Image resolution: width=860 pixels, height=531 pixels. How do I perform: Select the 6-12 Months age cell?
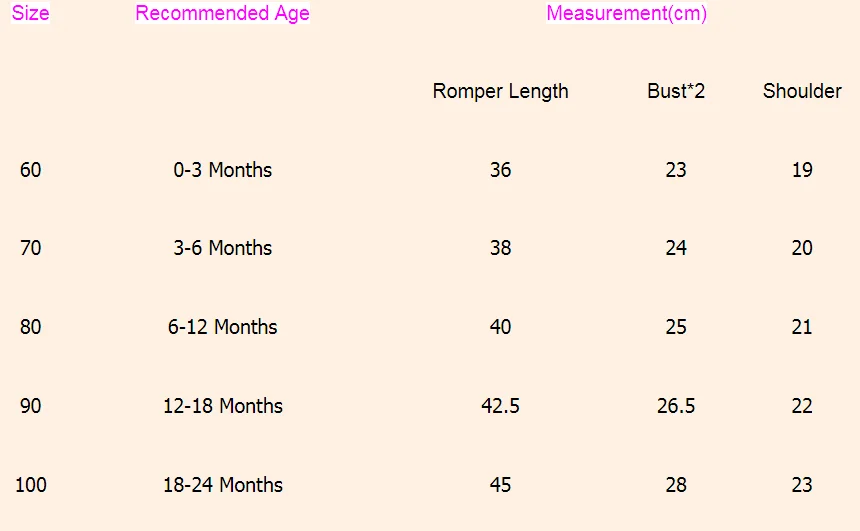click(222, 327)
